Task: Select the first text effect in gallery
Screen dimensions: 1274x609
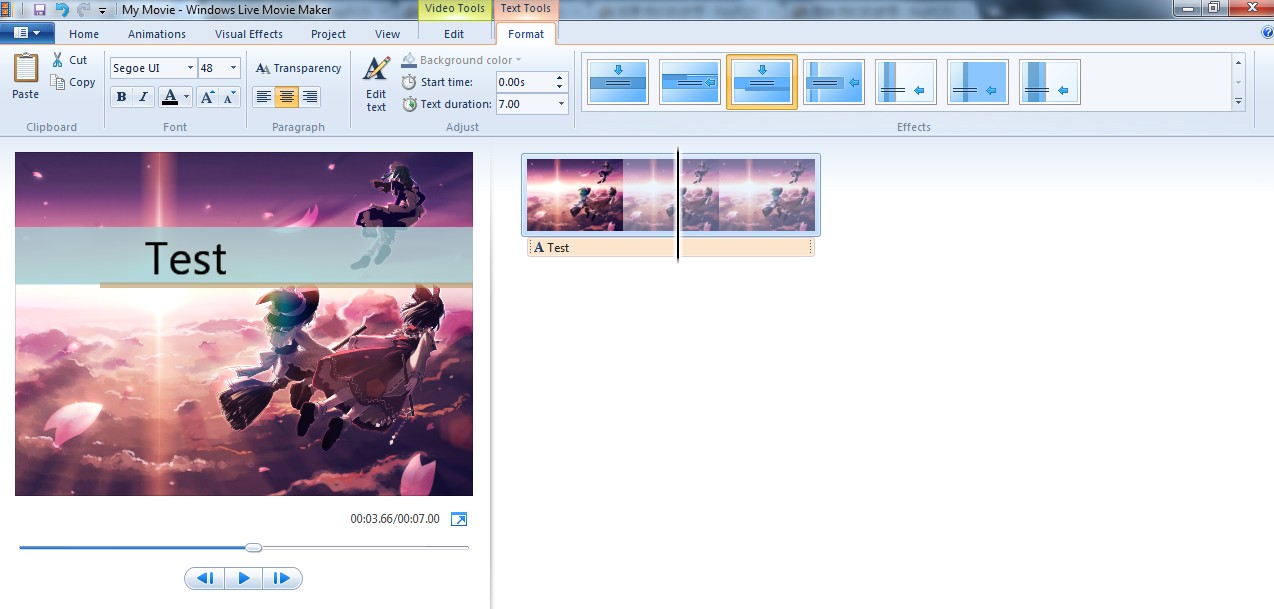Action: (x=618, y=82)
